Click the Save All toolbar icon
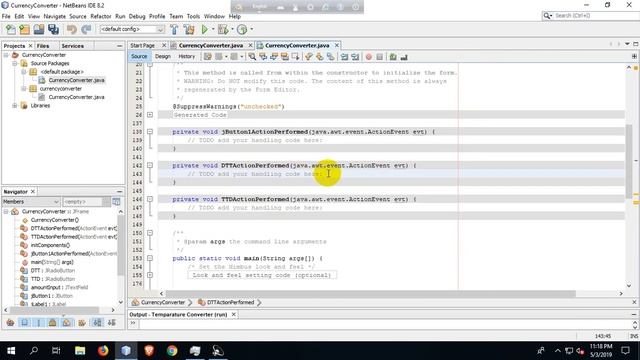The height and width of the screenshot is (360, 640). coord(53,29)
